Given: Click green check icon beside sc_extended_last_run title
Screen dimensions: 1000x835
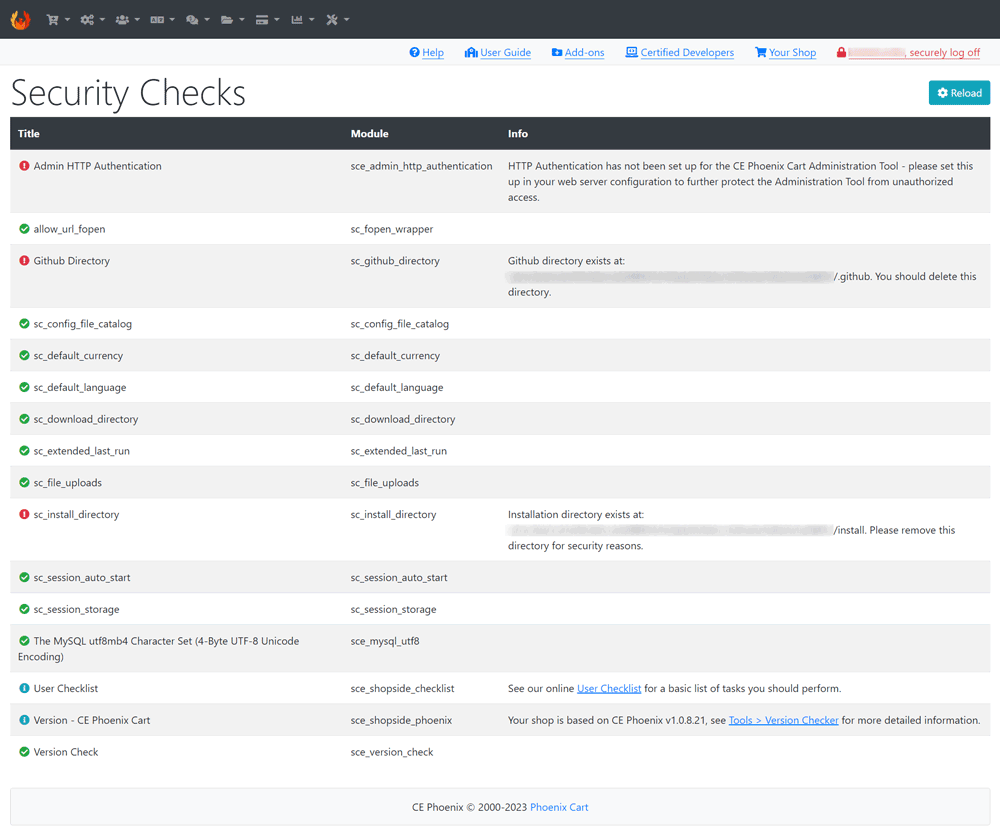Looking at the screenshot, I should 24,451.
